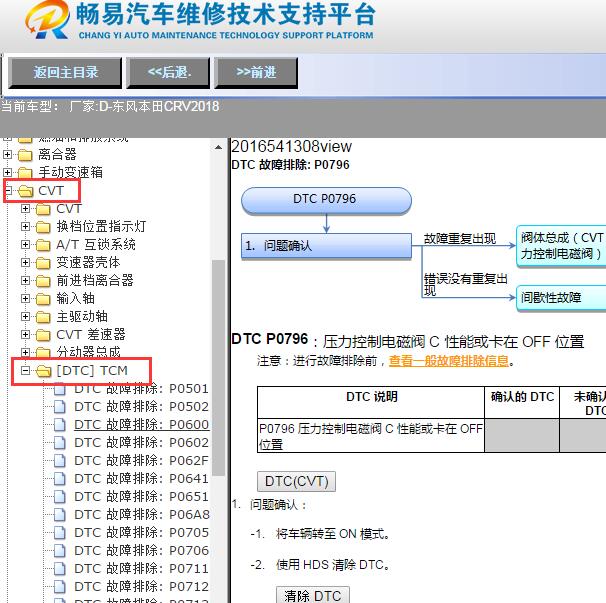Open DTC 故障排除: P0602 entry
The height and width of the screenshot is (603, 606).
141,443
